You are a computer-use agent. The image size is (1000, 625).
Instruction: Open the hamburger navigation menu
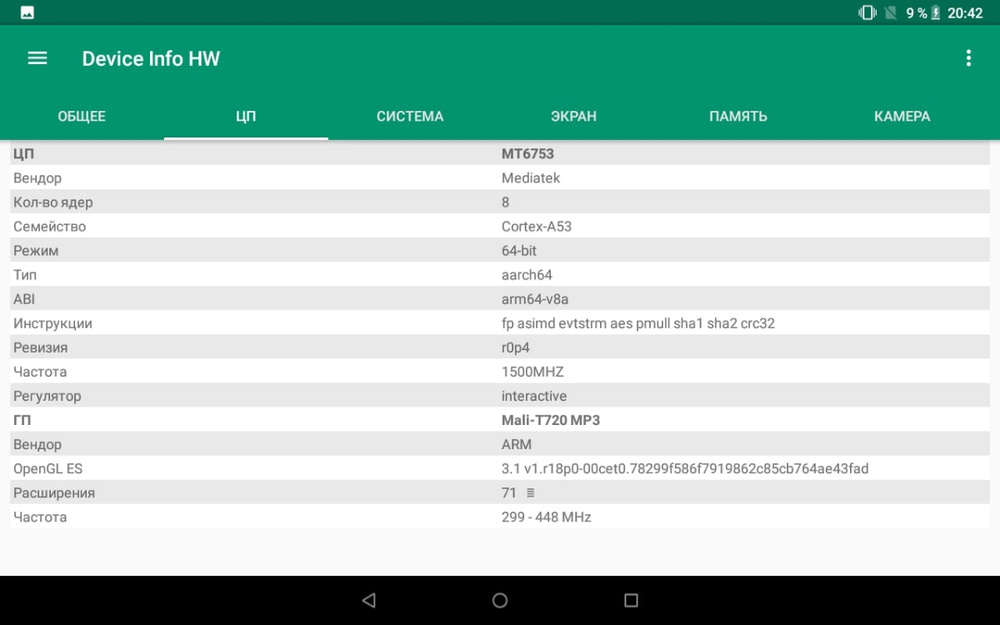[x=37, y=58]
